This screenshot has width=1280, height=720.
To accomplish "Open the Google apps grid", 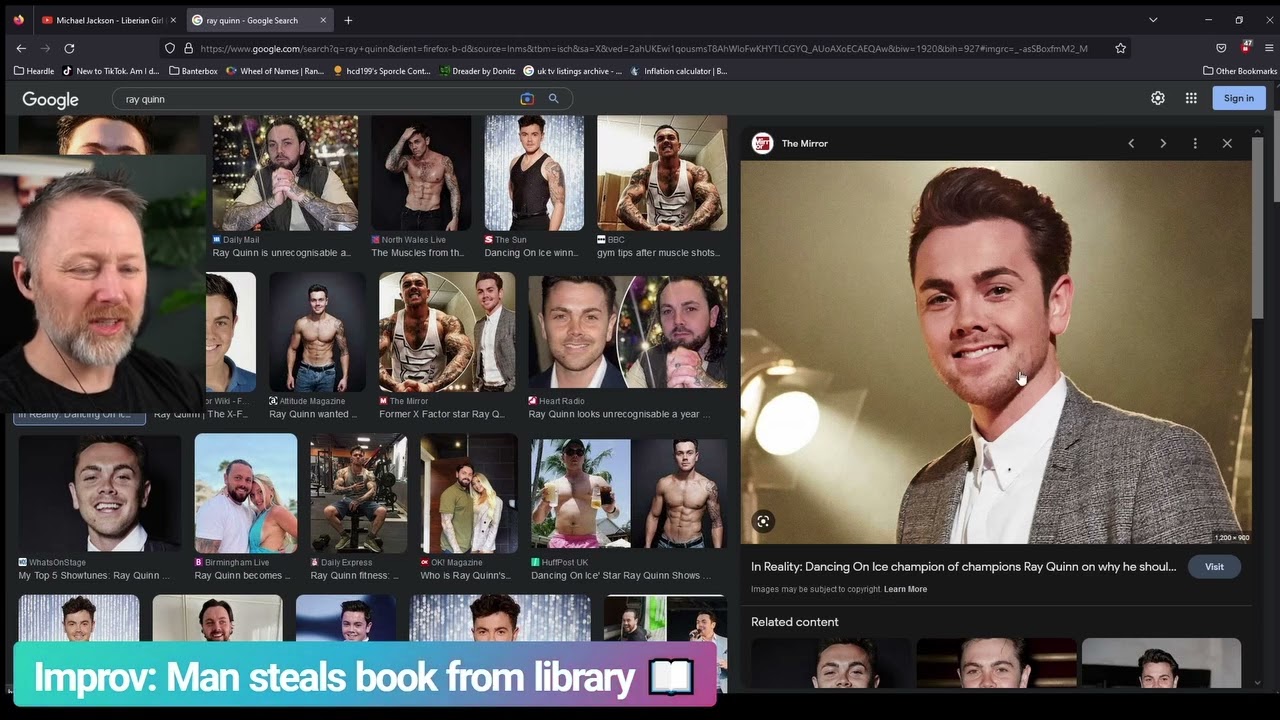I will (1191, 98).
